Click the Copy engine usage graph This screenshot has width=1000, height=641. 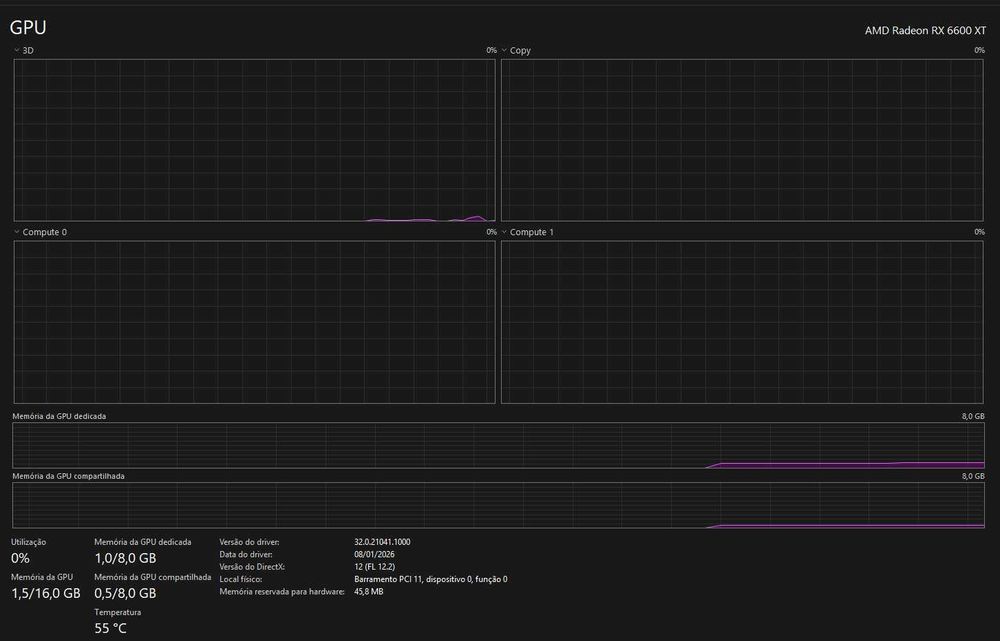tap(742, 140)
